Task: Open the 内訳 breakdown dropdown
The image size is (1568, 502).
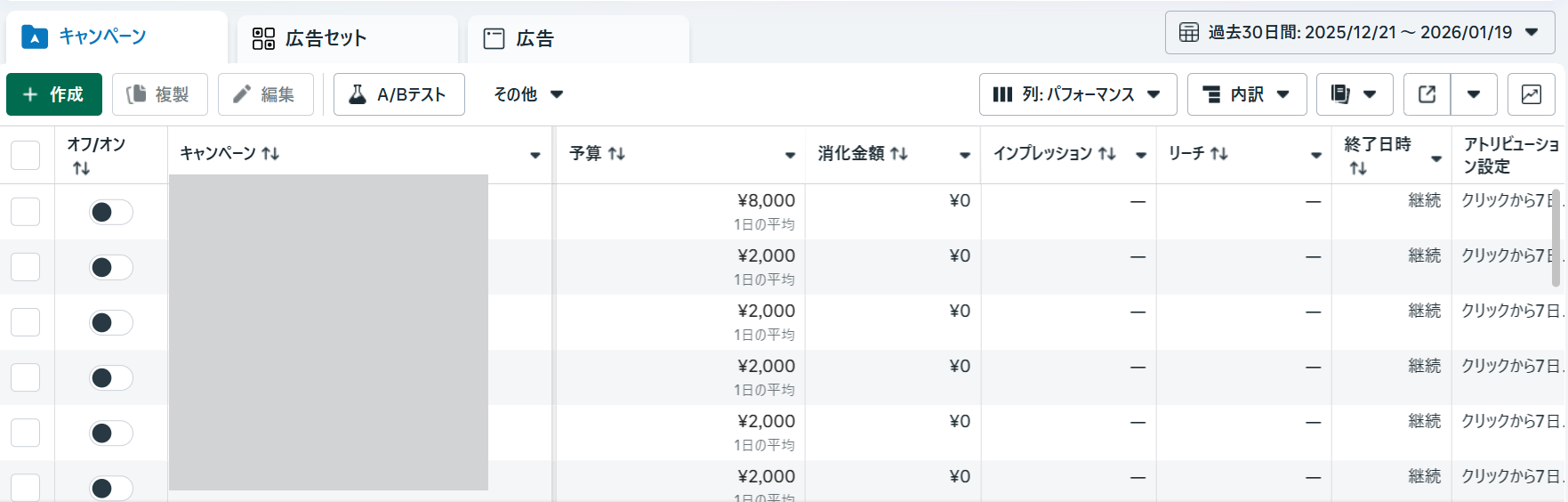Action: (1246, 94)
